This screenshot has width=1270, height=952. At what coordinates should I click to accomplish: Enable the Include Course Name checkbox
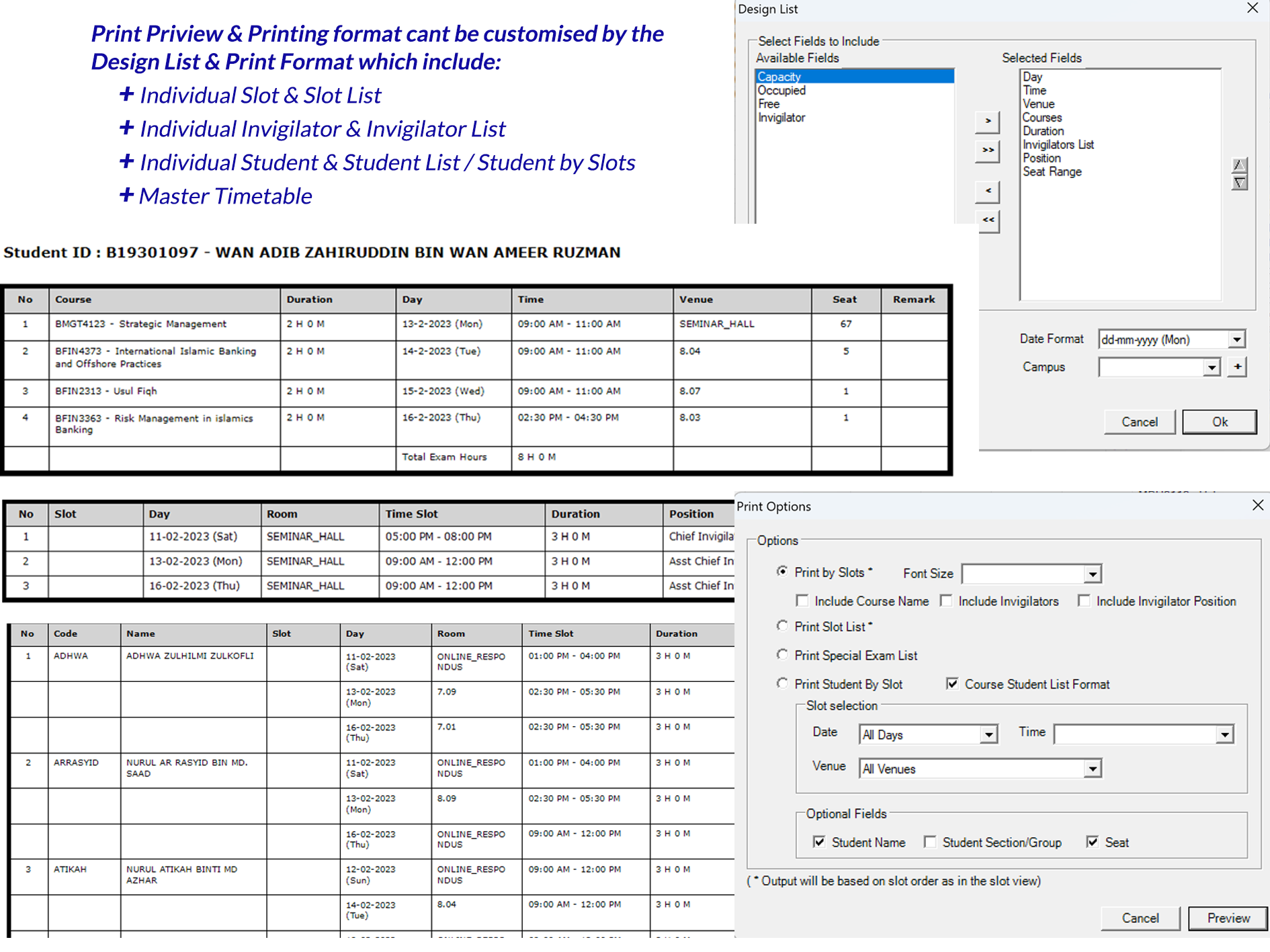802,601
